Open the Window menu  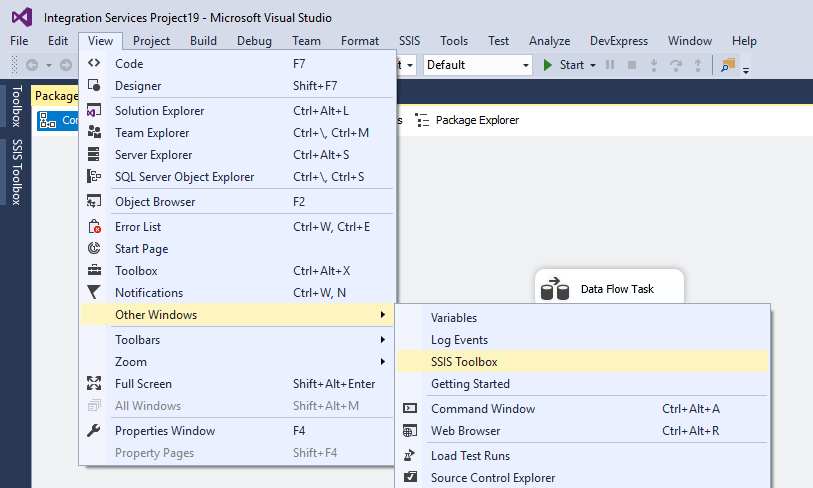point(690,41)
